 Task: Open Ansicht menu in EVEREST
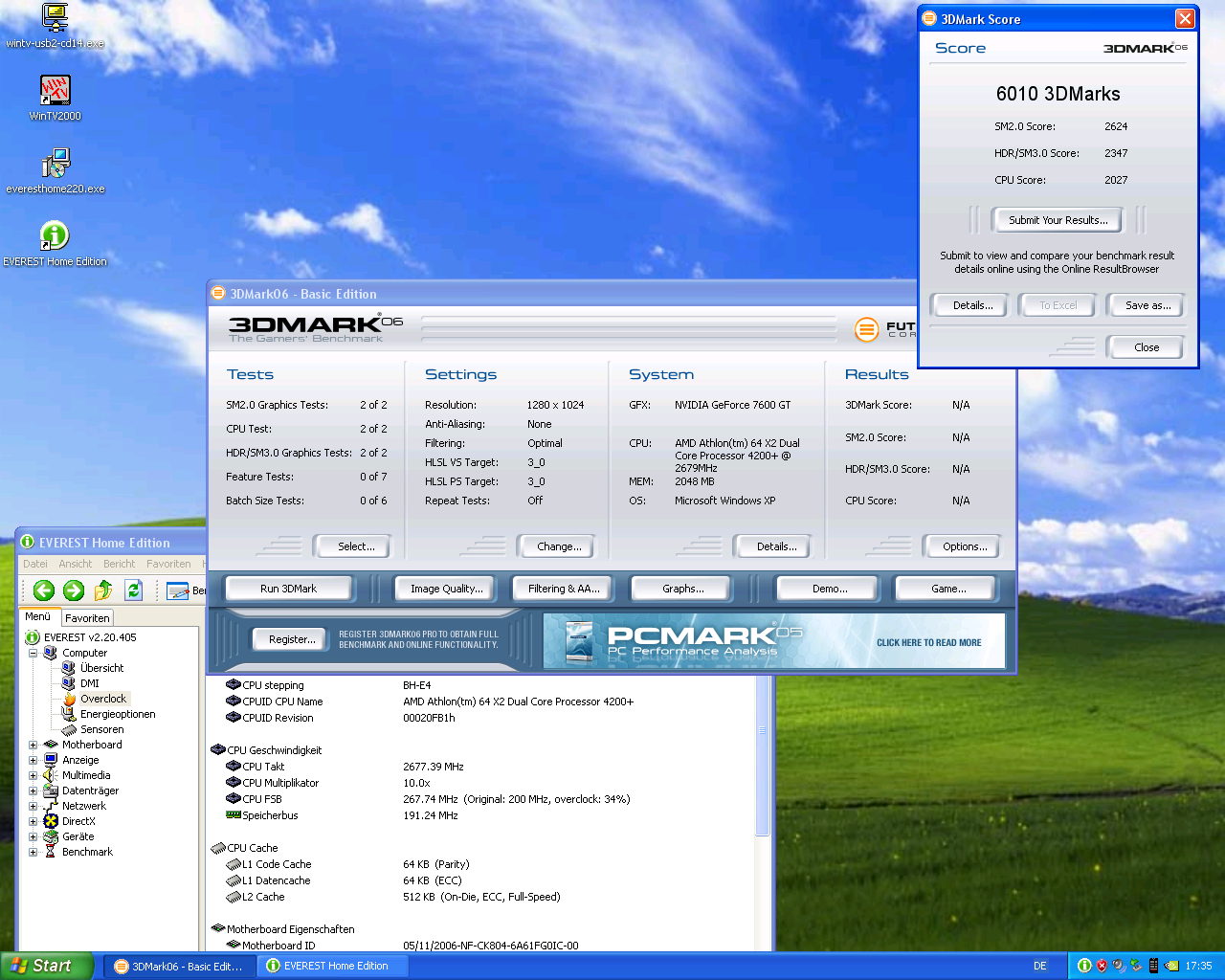(x=76, y=564)
